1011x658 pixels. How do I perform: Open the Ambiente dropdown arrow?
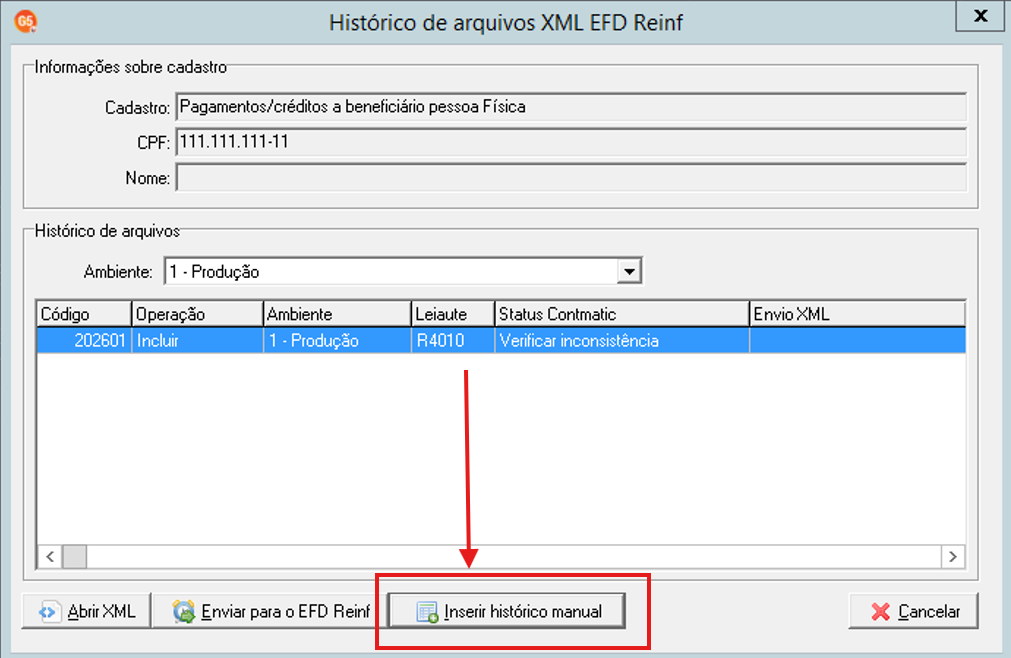coord(629,271)
